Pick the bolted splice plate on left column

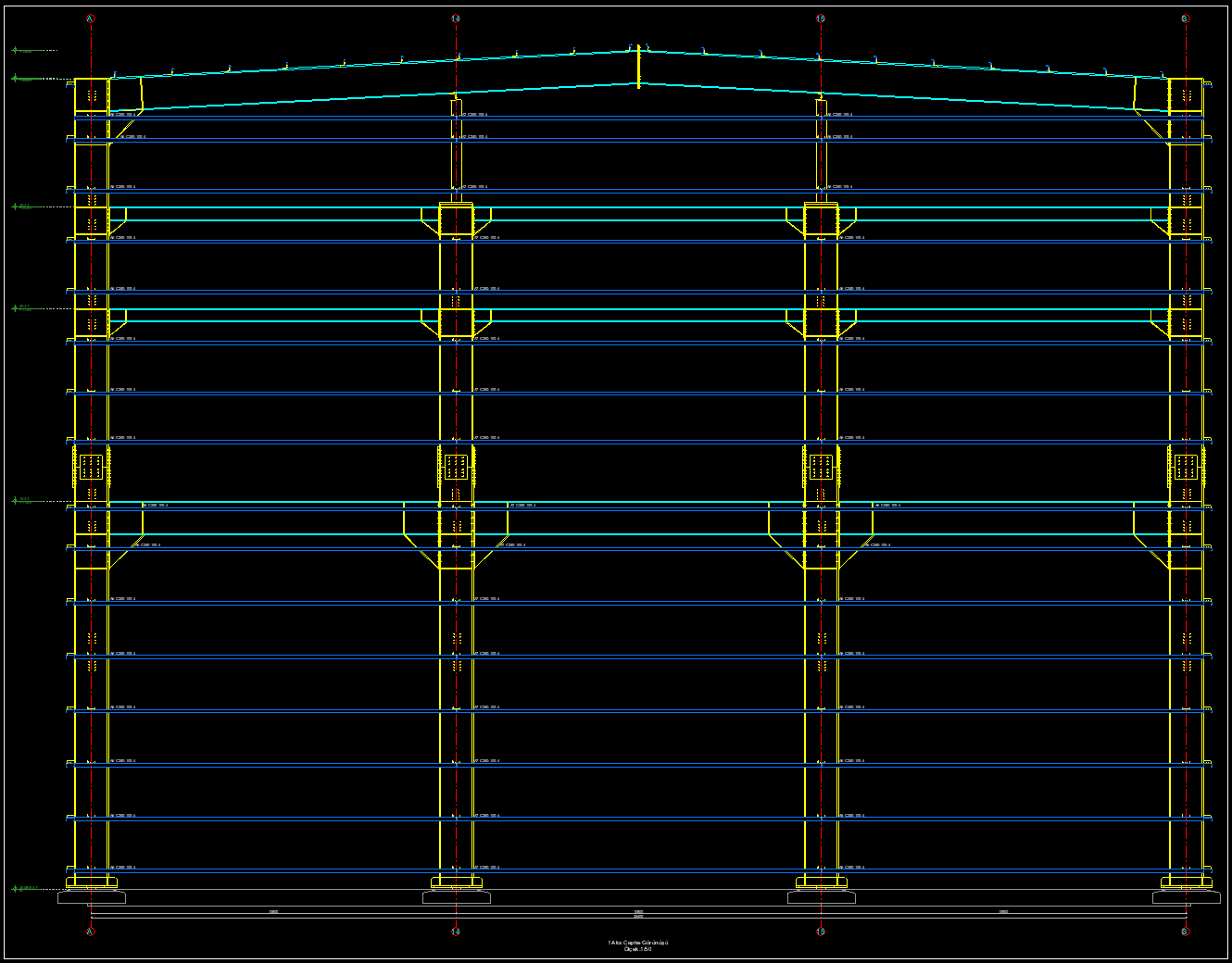click(91, 467)
